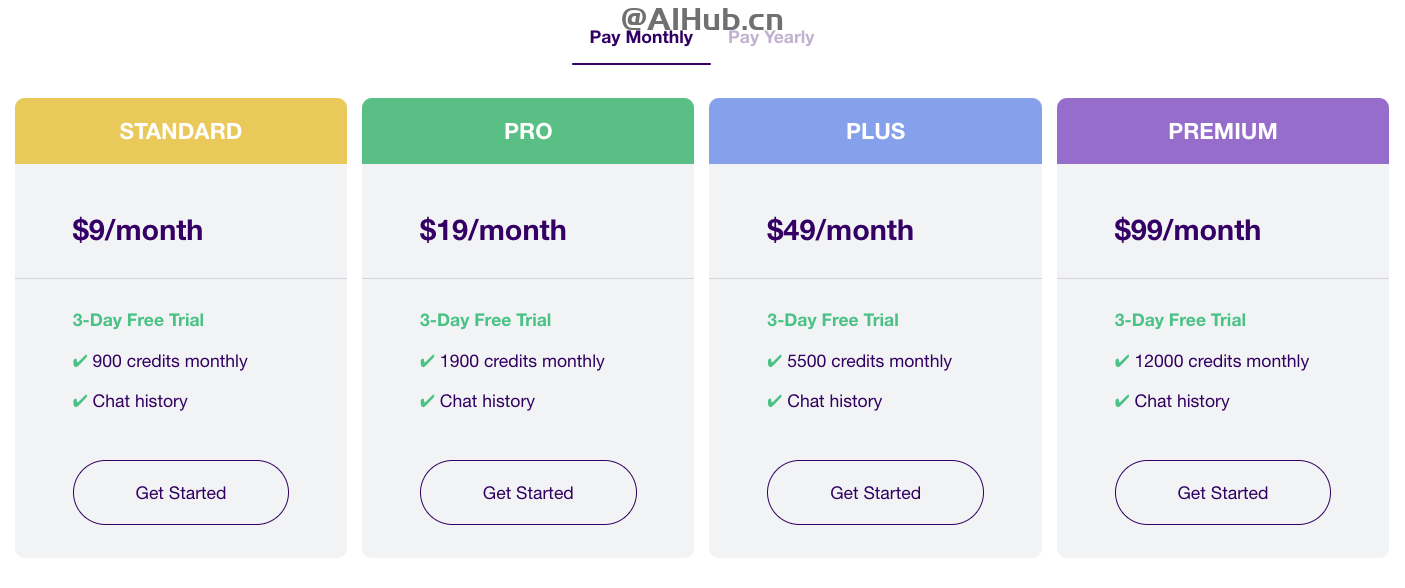
Task: Click the Chat history checkmark in Plus
Action: click(775, 402)
